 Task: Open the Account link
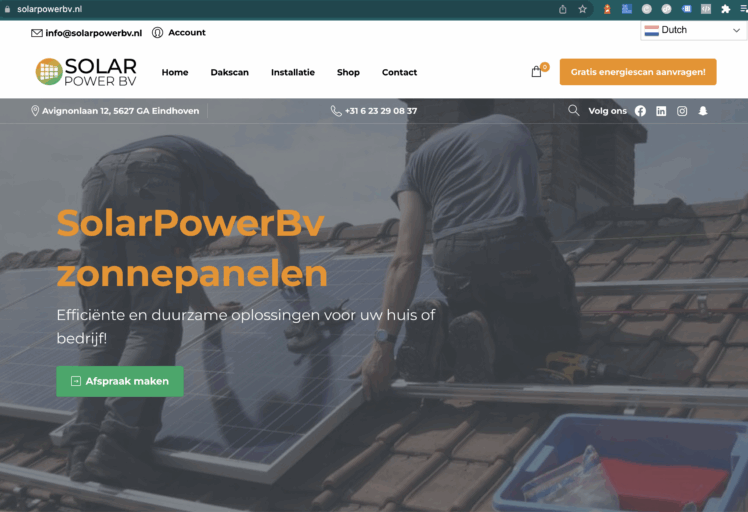(x=179, y=32)
